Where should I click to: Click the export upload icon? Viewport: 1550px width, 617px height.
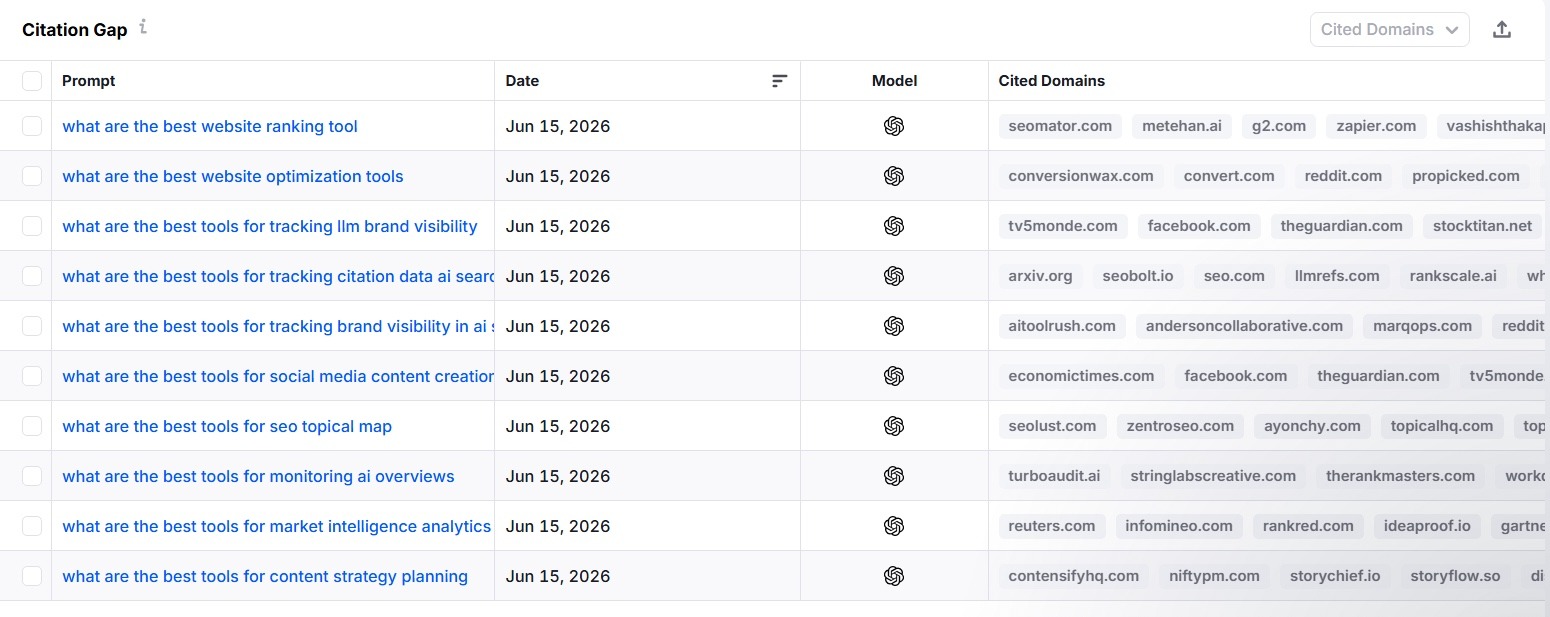[1501, 30]
